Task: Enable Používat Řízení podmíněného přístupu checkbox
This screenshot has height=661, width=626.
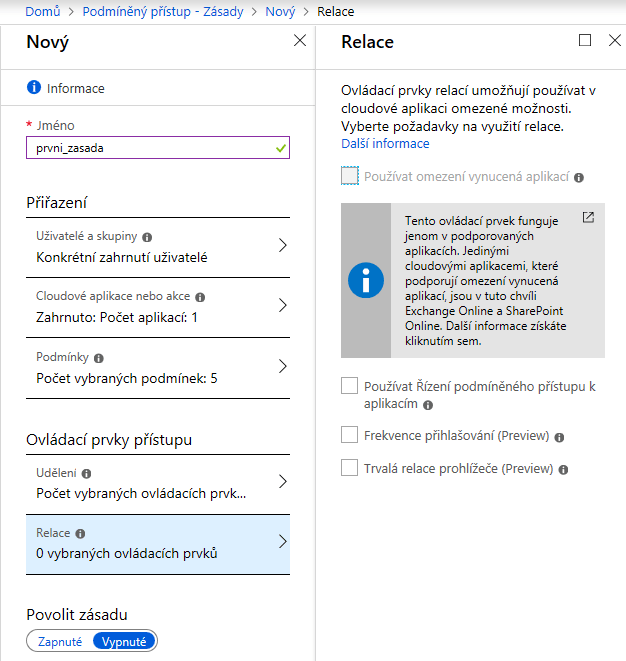Action: [x=349, y=386]
